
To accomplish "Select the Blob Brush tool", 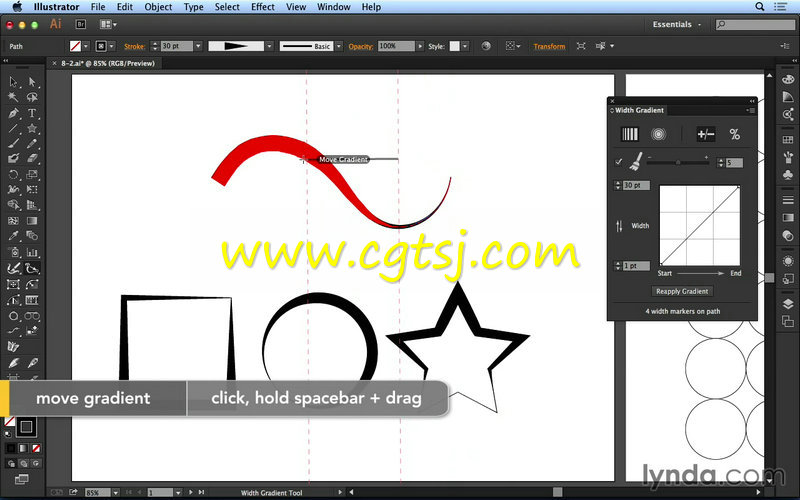I will click(x=13, y=159).
